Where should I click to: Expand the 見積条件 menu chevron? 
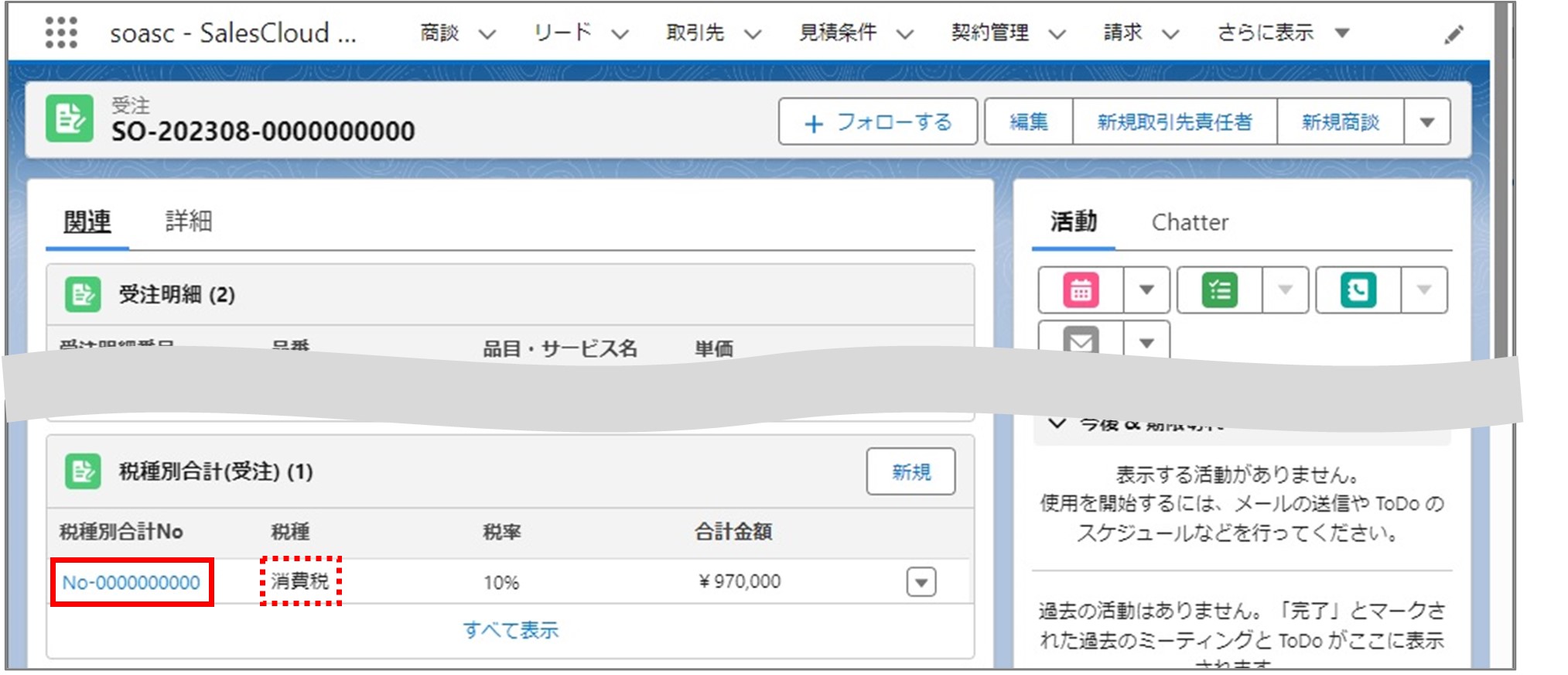[904, 34]
